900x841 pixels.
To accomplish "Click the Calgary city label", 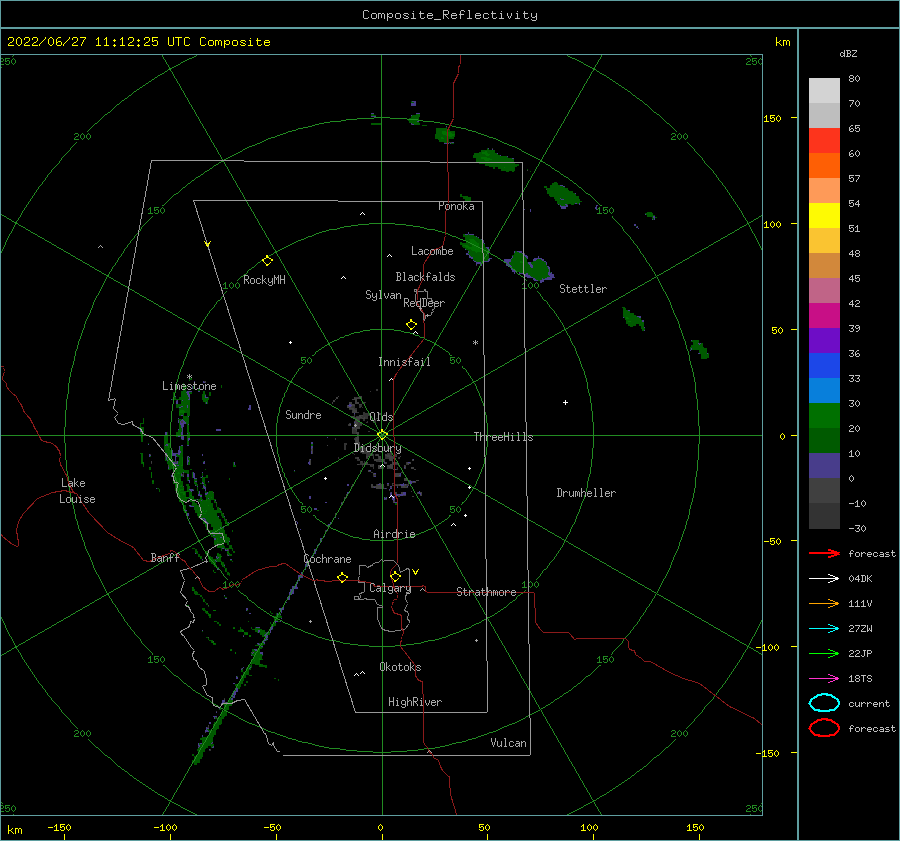I will (390, 588).
